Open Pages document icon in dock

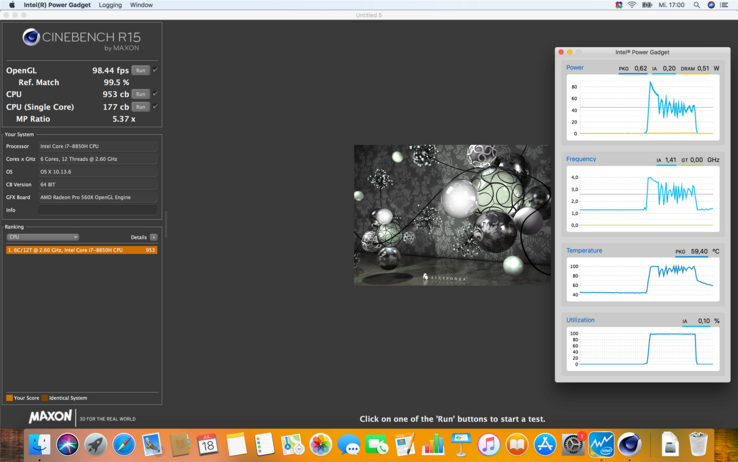404,445
